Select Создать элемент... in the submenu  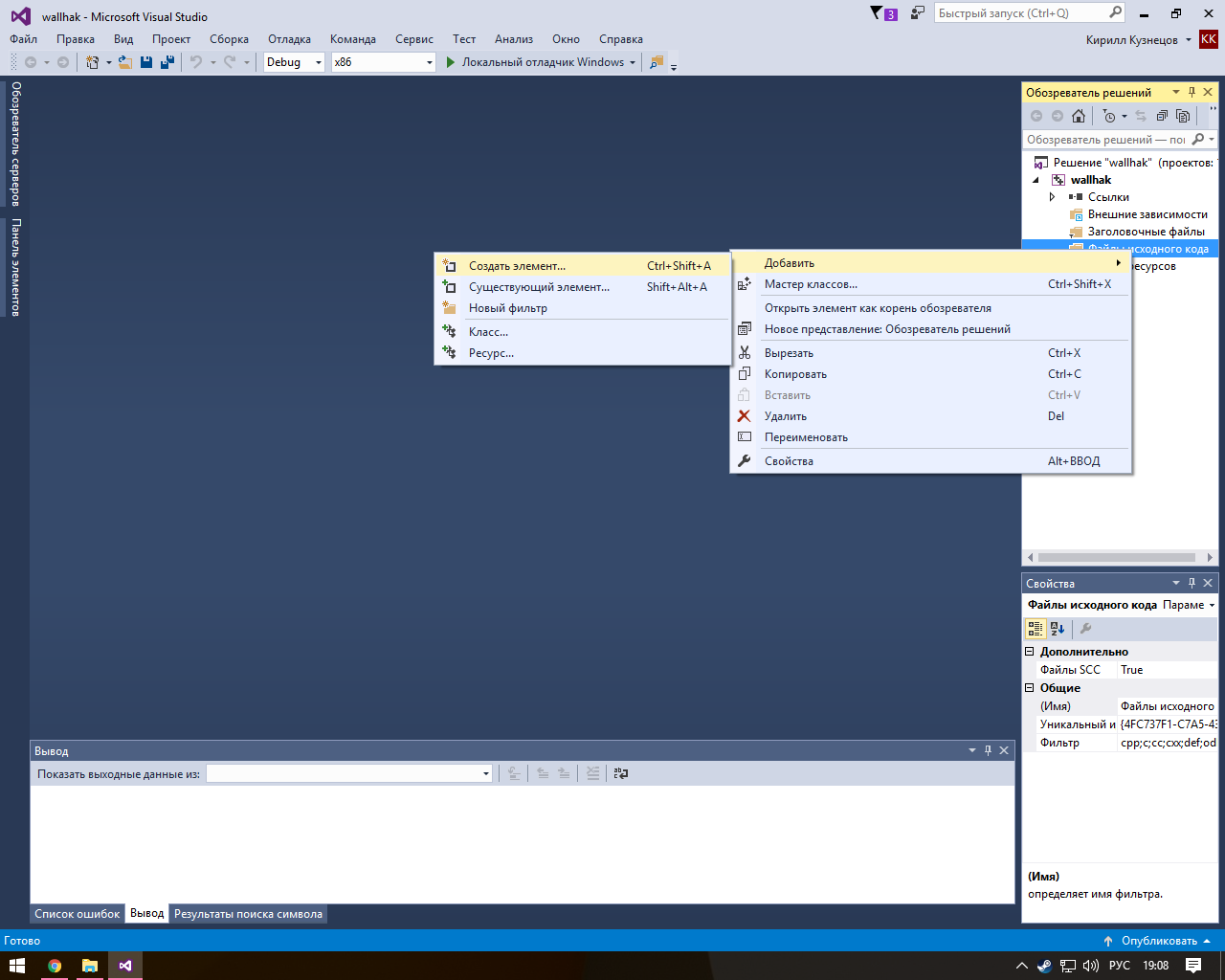tap(582, 266)
